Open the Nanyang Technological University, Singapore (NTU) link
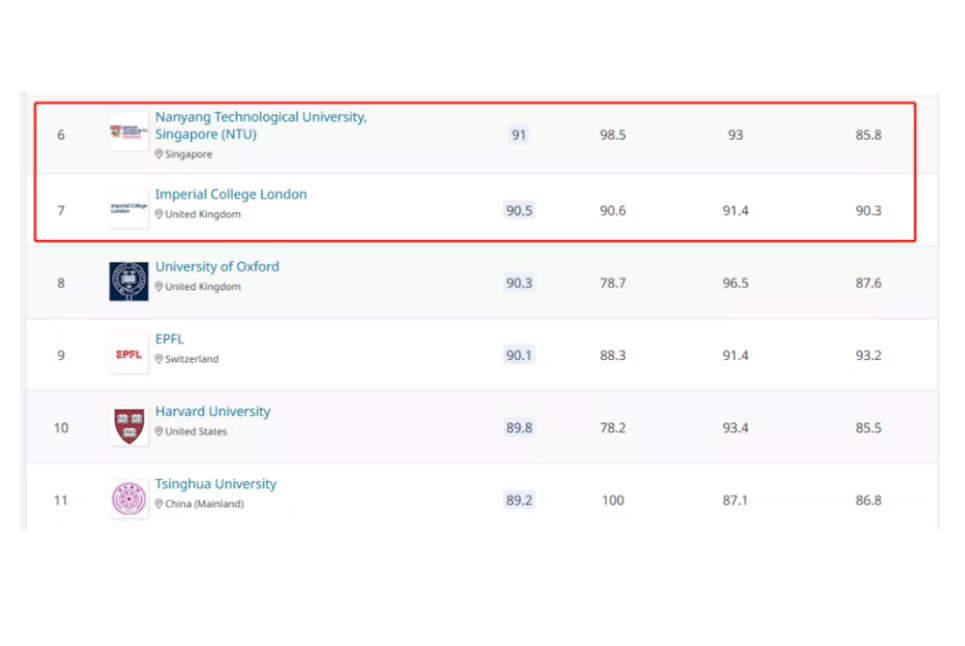Screen dimensions: 965x646 [x=261, y=126]
